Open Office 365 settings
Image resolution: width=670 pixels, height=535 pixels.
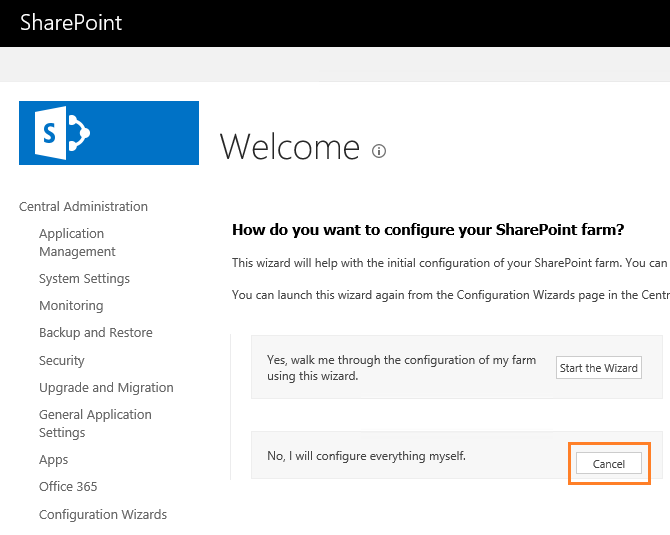pyautogui.click(x=68, y=487)
